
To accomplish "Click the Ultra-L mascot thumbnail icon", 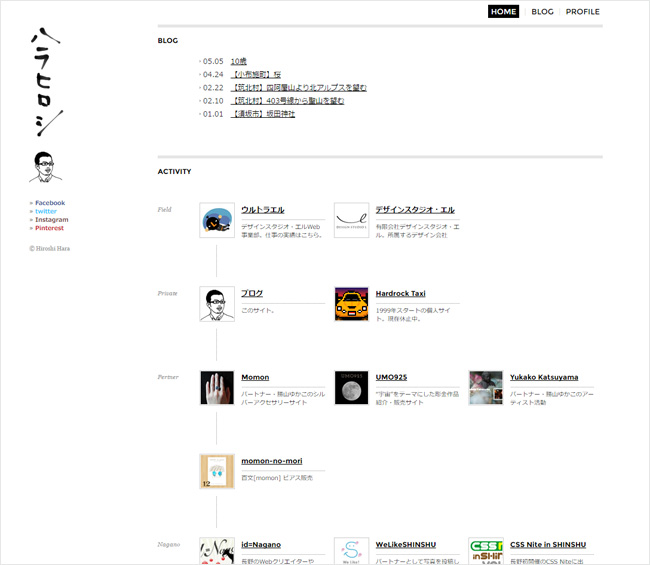I will tap(217, 220).
